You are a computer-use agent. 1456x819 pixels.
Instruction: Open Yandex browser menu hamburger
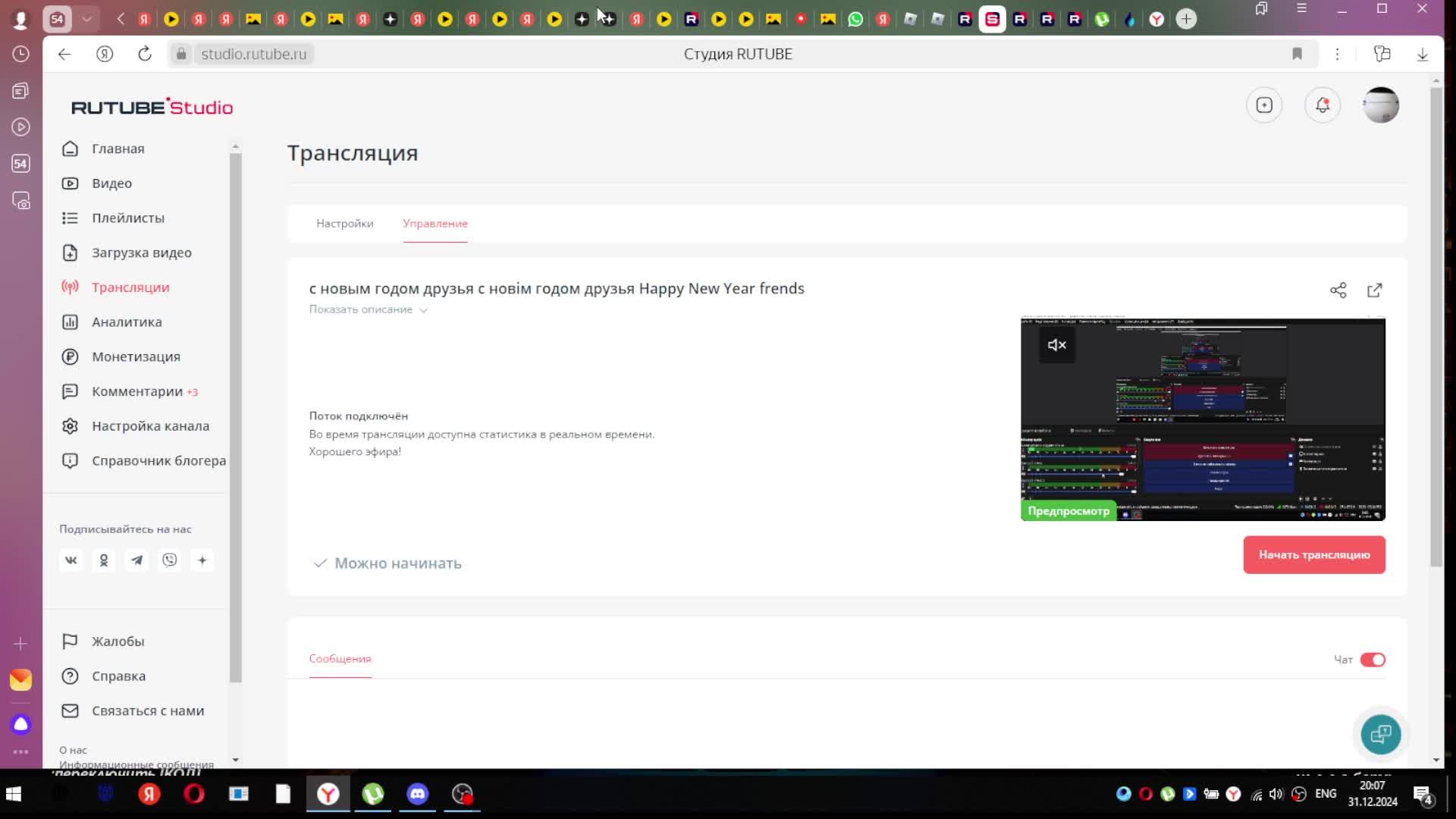coord(1302,9)
